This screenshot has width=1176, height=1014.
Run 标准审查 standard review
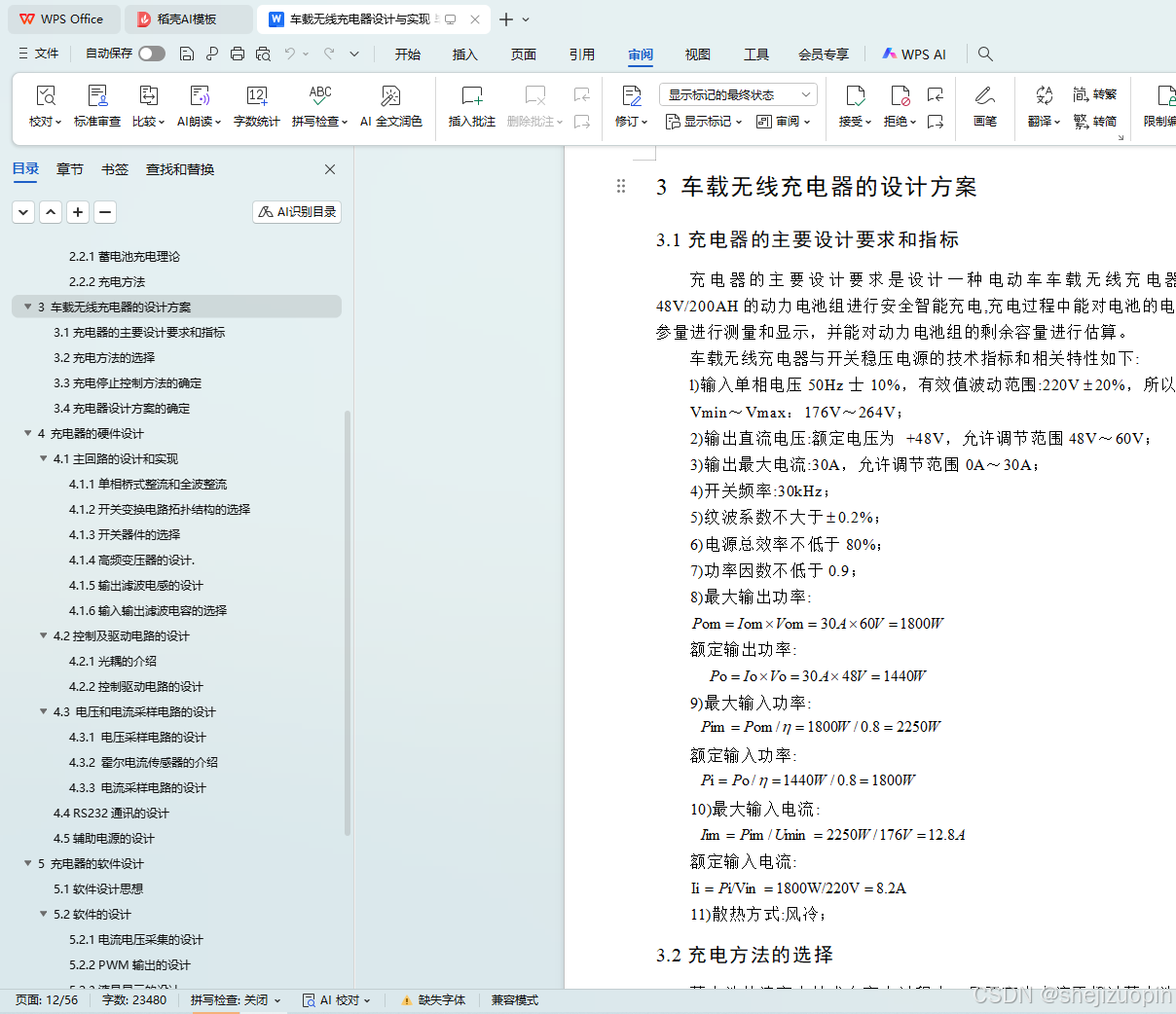97,105
